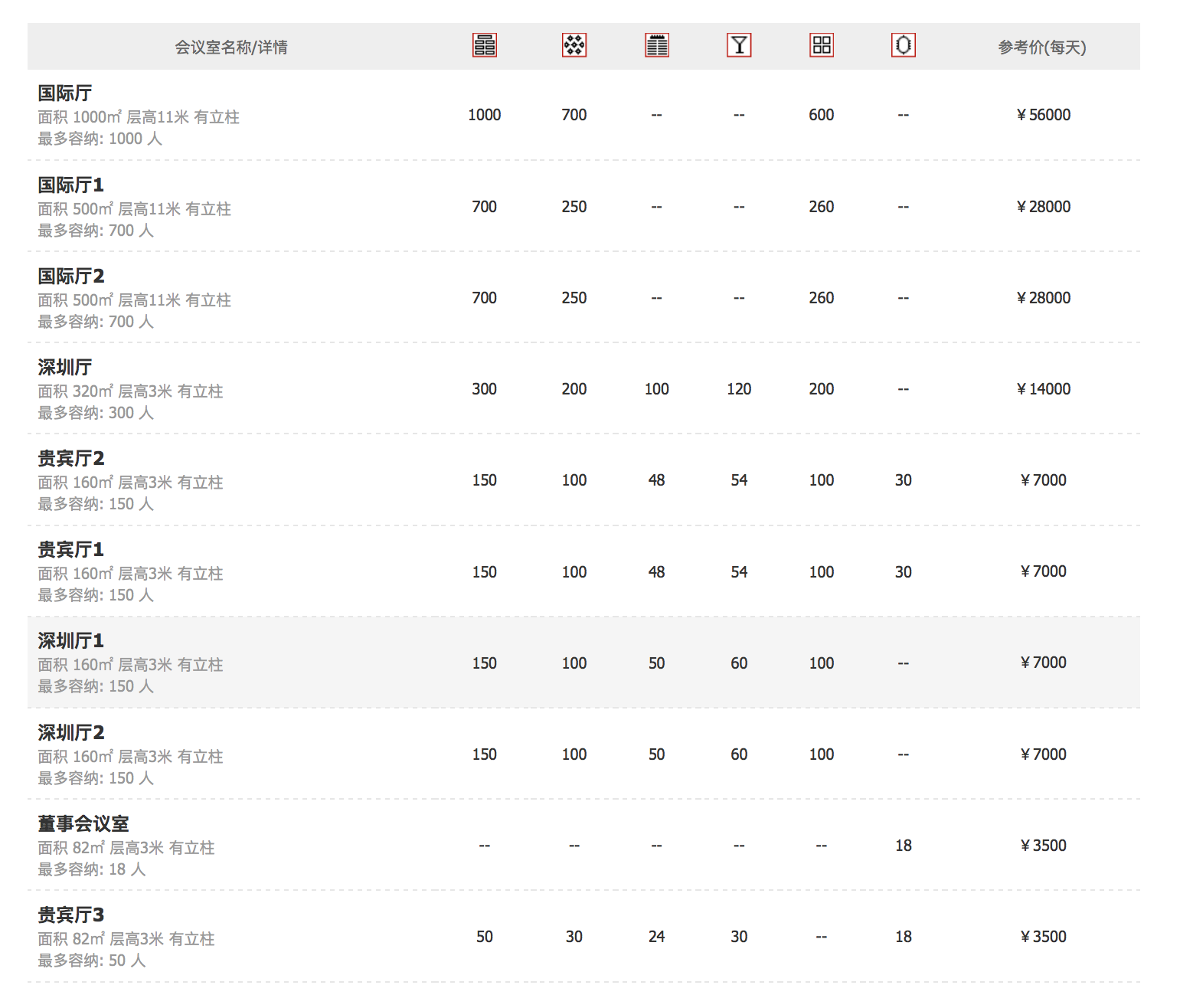Click 面积 160㎡ detail under 深圳厅1
The height and width of the screenshot is (1008, 1193).
pyautogui.click(x=130, y=665)
